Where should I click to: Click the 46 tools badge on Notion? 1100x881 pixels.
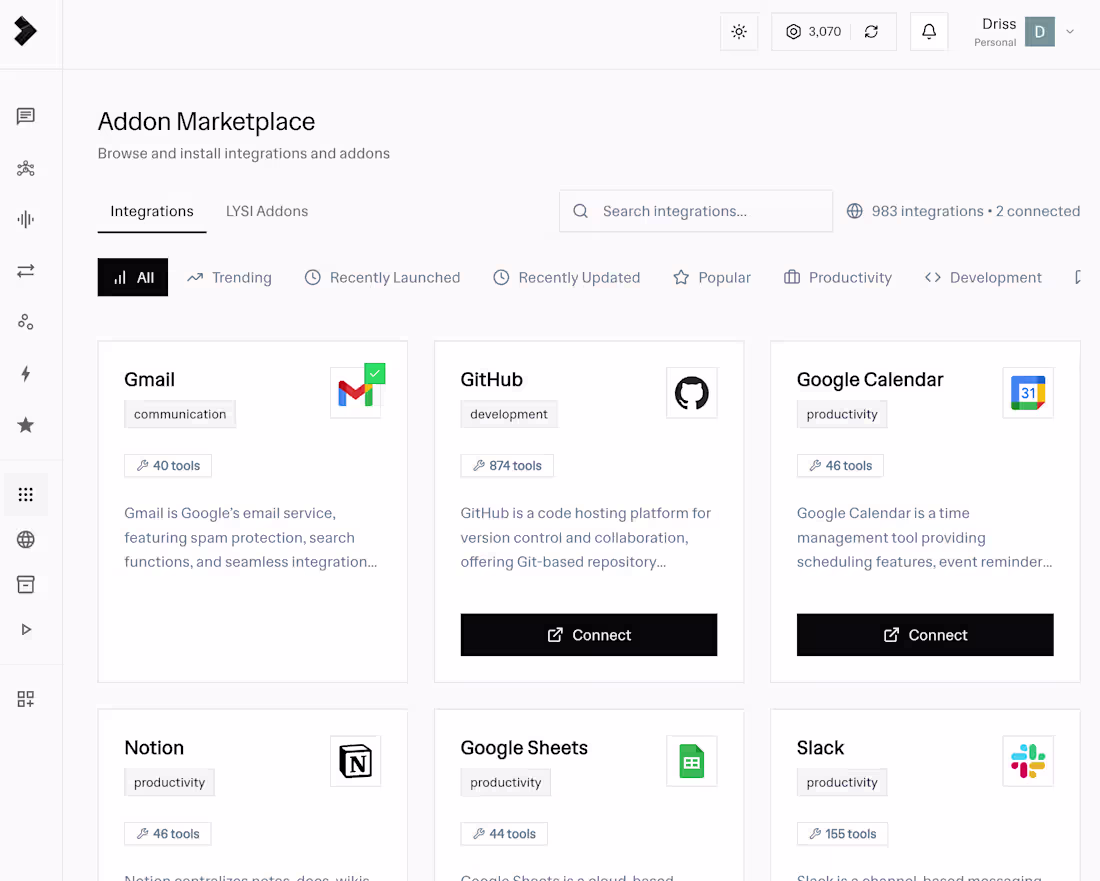point(168,834)
